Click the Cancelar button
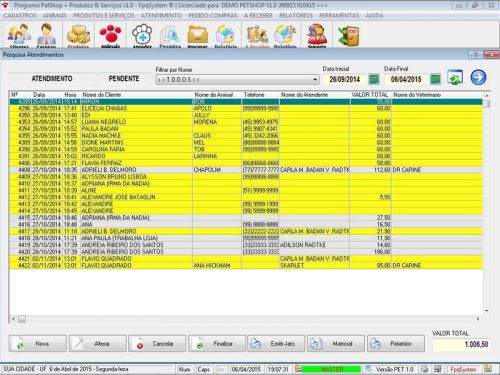The width and height of the screenshot is (500, 375). point(157,343)
